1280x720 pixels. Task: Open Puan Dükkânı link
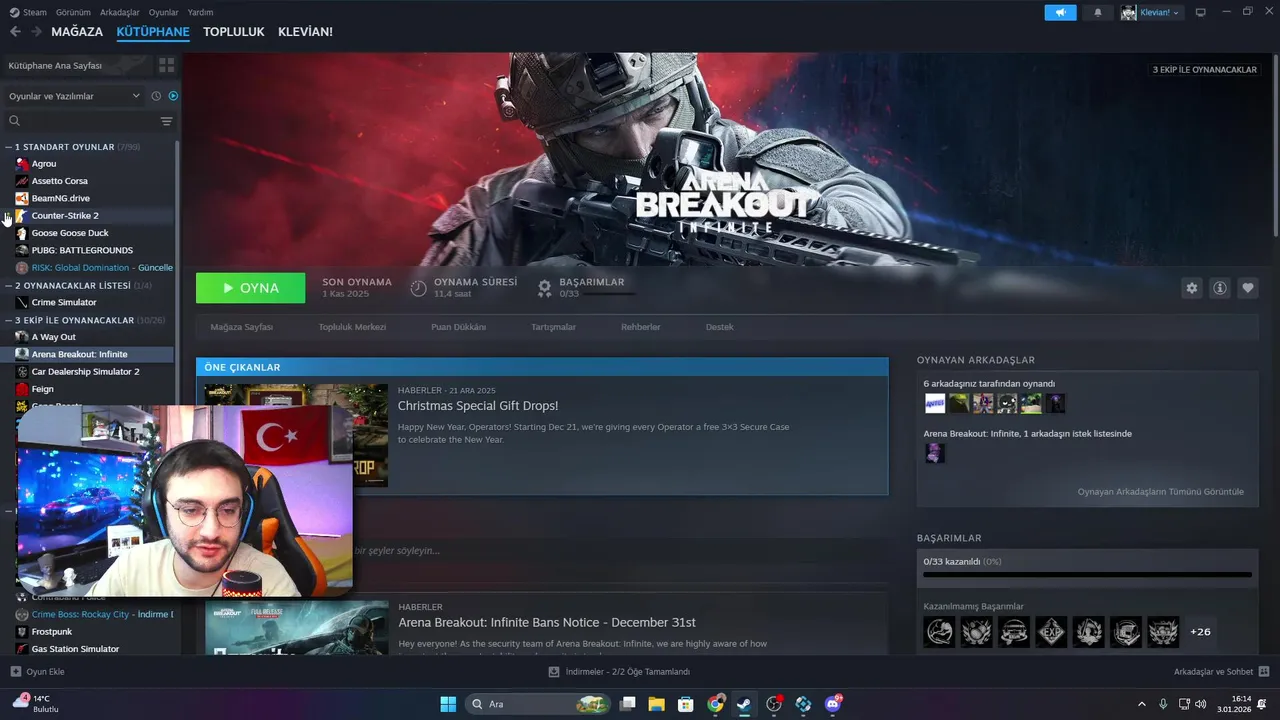point(458,327)
